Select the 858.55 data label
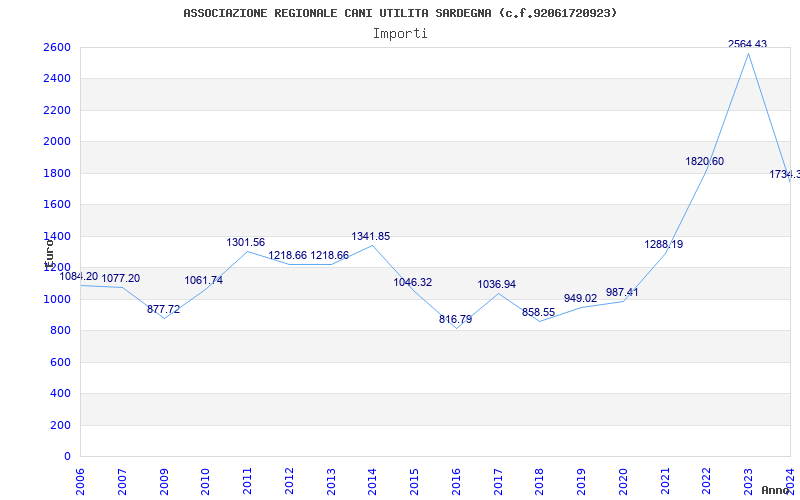Viewport: 800px width, 500px height. pos(538,312)
